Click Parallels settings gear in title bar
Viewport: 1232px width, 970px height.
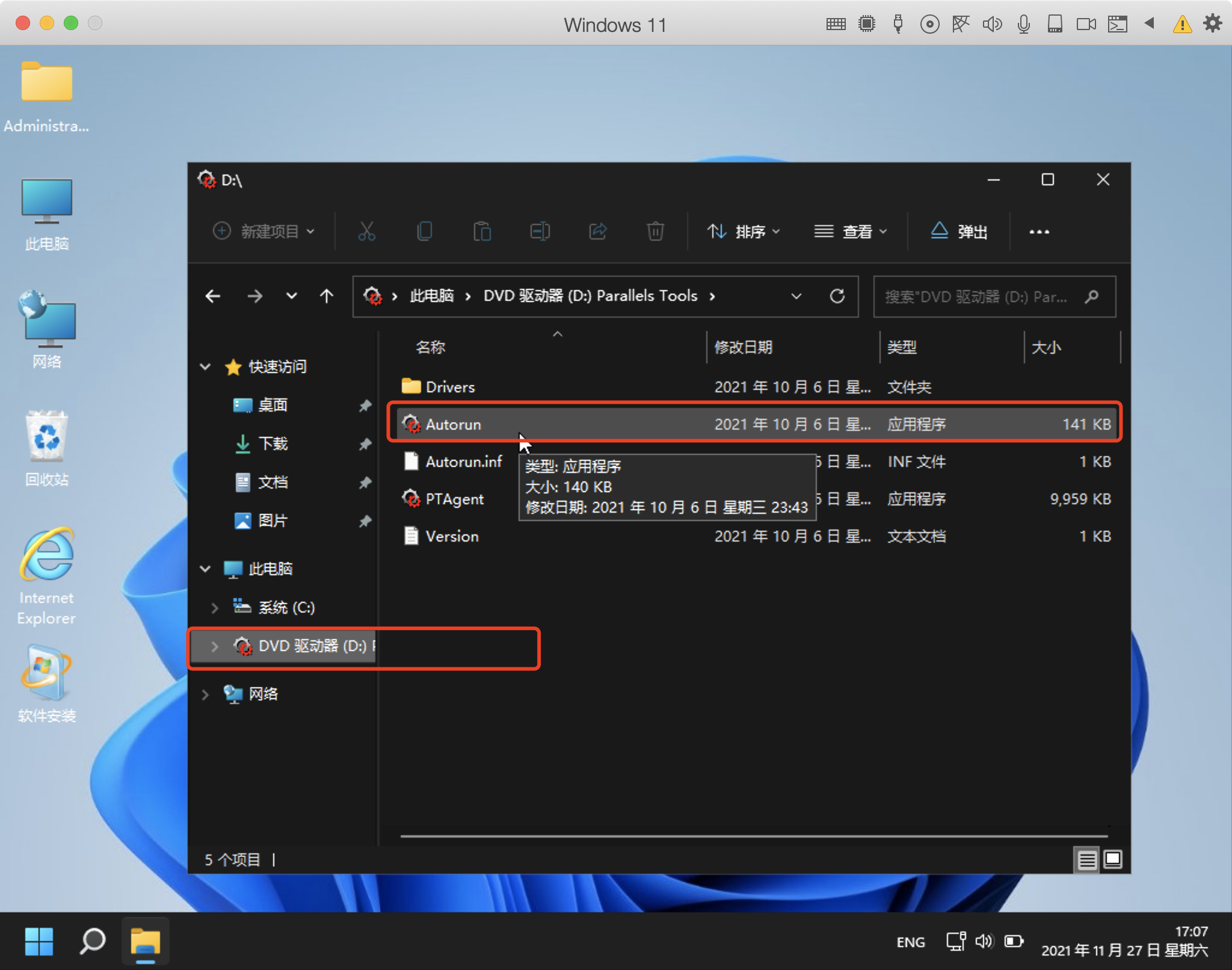click(1212, 23)
